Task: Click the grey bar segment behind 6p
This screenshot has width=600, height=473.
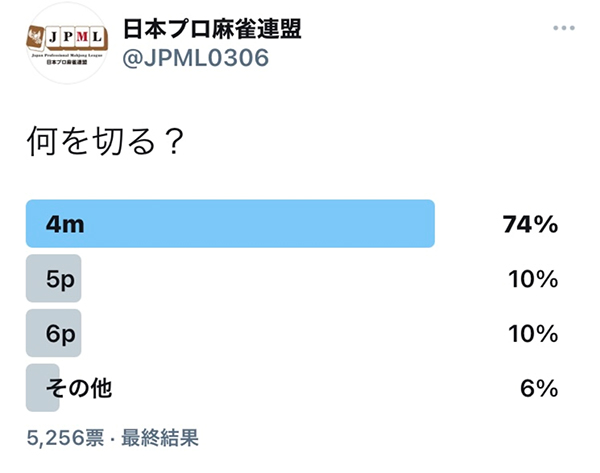Action: tap(54, 333)
